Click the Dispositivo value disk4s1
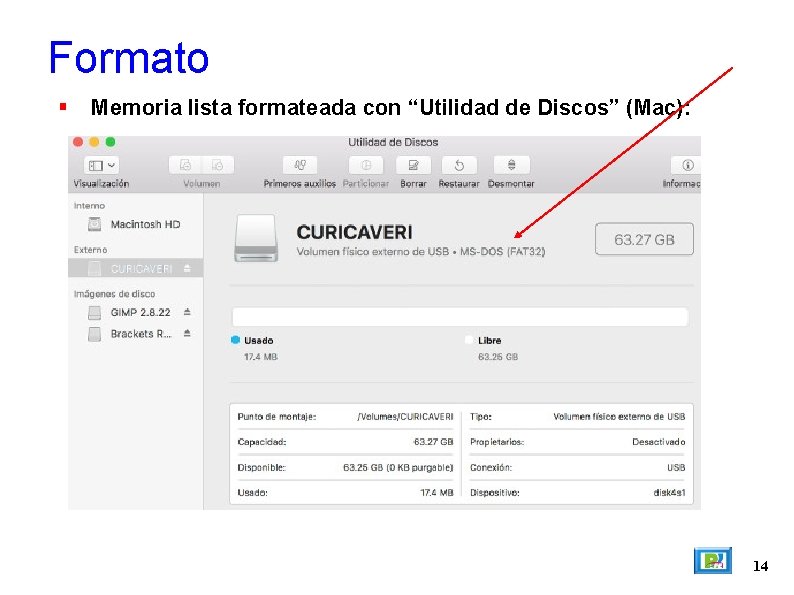This screenshot has width=794, height=595. (x=669, y=493)
